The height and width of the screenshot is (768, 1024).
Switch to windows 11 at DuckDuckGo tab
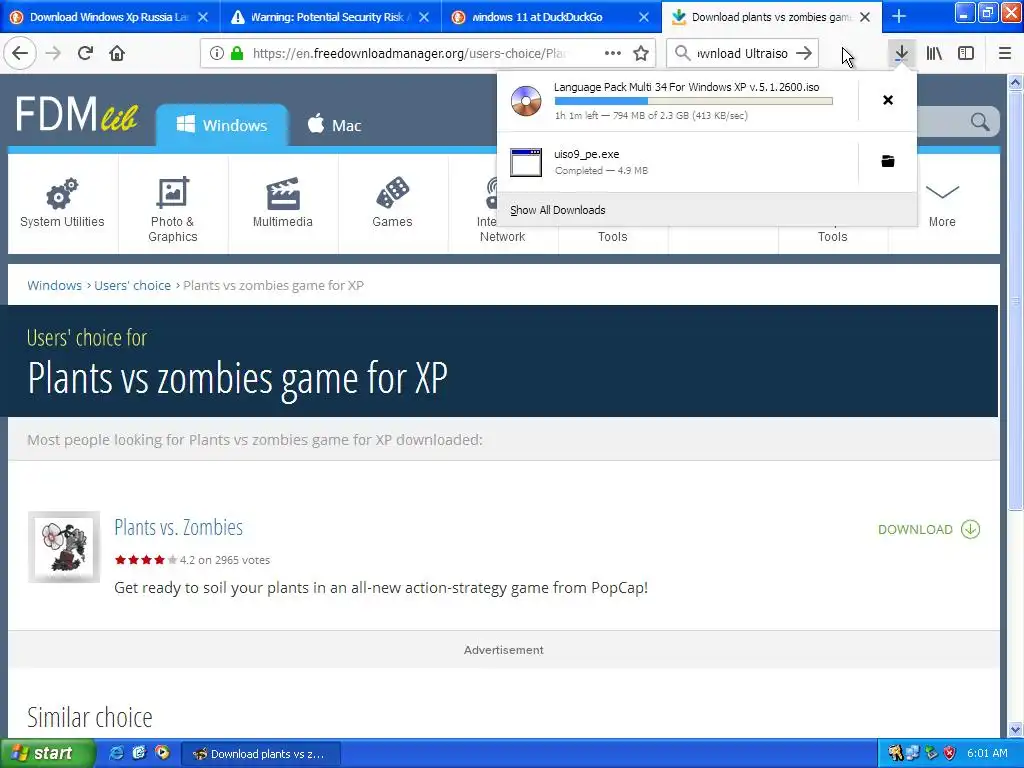(x=551, y=17)
